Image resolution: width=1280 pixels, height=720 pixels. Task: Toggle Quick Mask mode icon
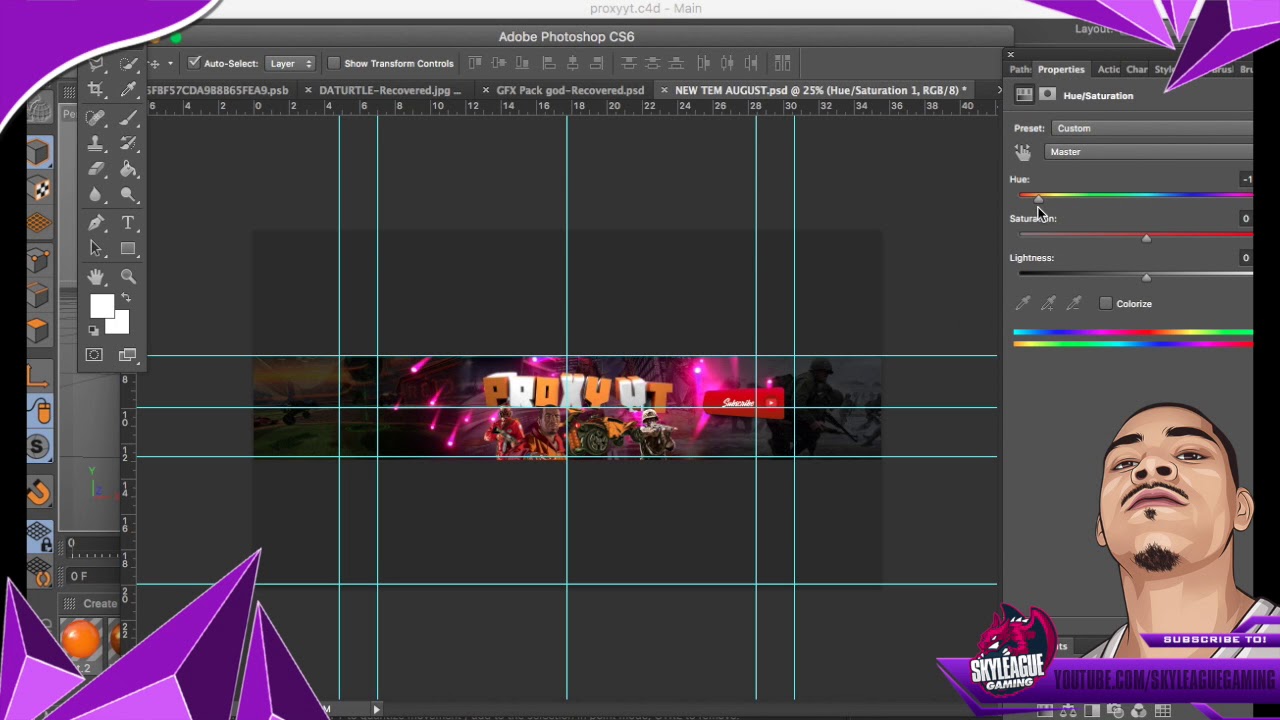click(x=94, y=355)
